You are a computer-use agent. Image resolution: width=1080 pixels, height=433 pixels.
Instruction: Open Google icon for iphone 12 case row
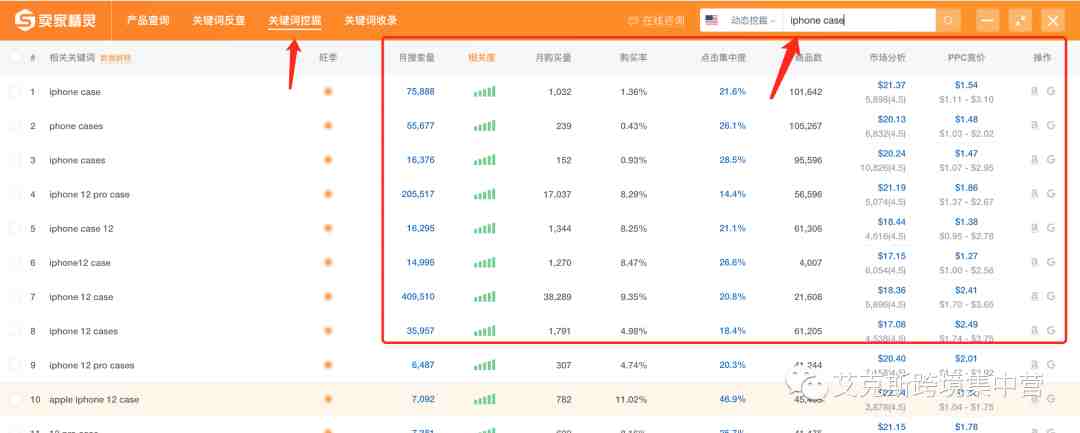(1050, 297)
